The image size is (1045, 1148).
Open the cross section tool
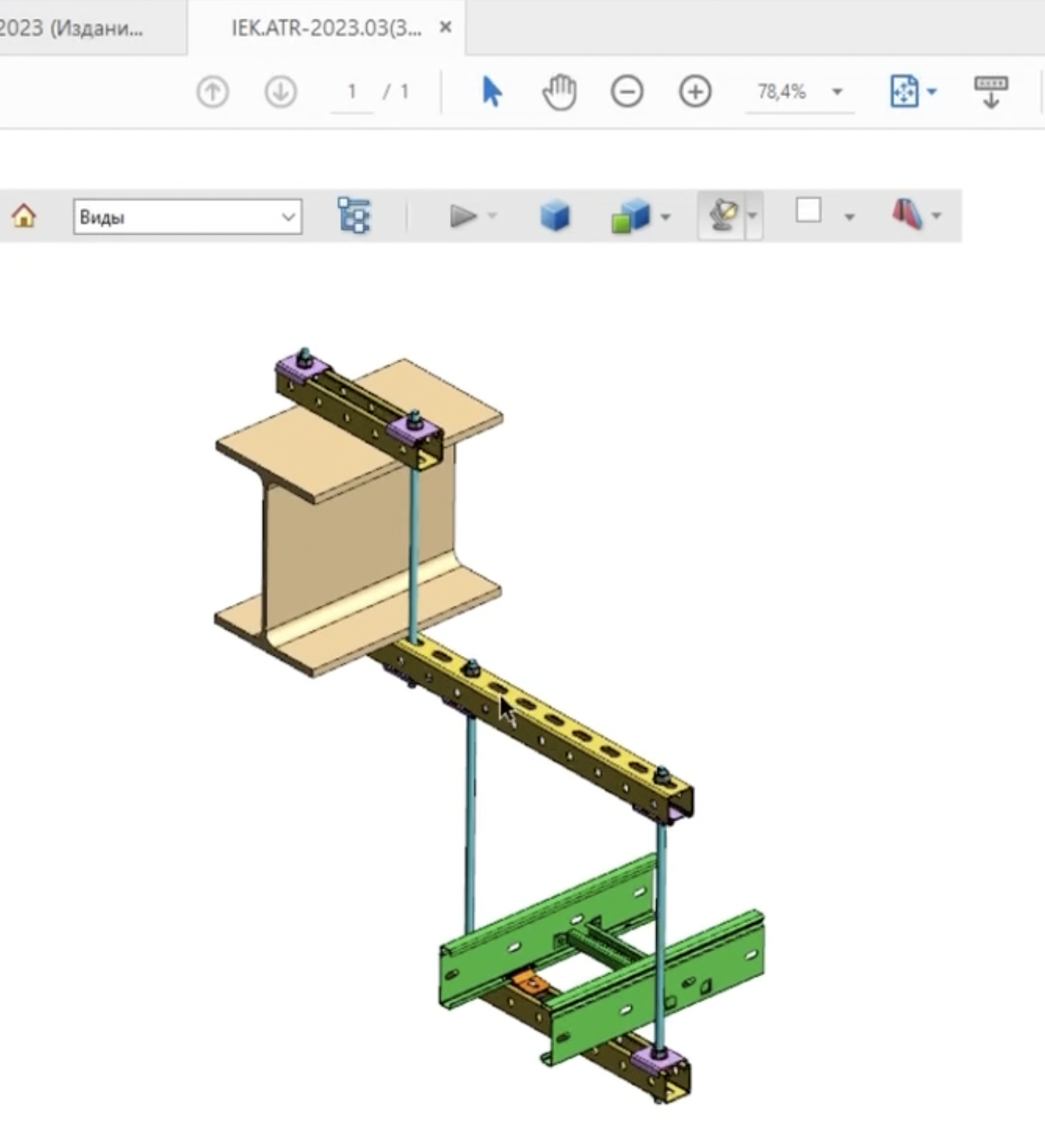[908, 215]
